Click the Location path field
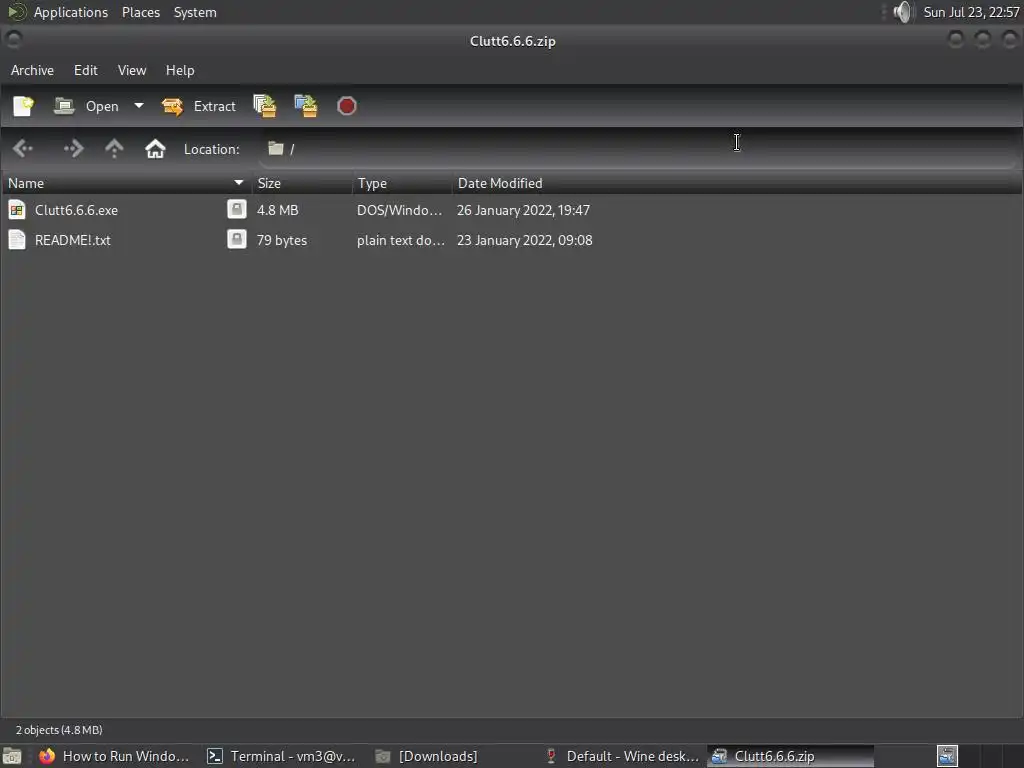The image size is (1024, 768). [x=637, y=149]
